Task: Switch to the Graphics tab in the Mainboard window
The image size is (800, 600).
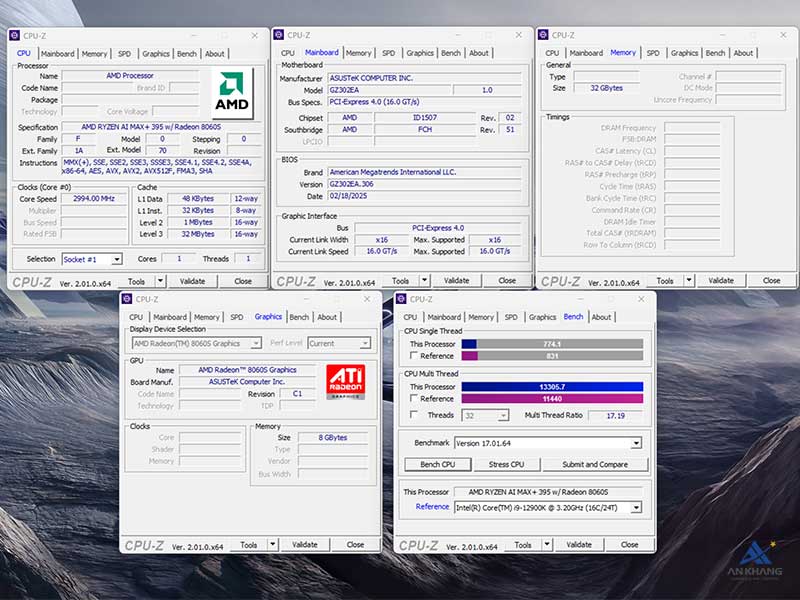Action: coord(420,53)
